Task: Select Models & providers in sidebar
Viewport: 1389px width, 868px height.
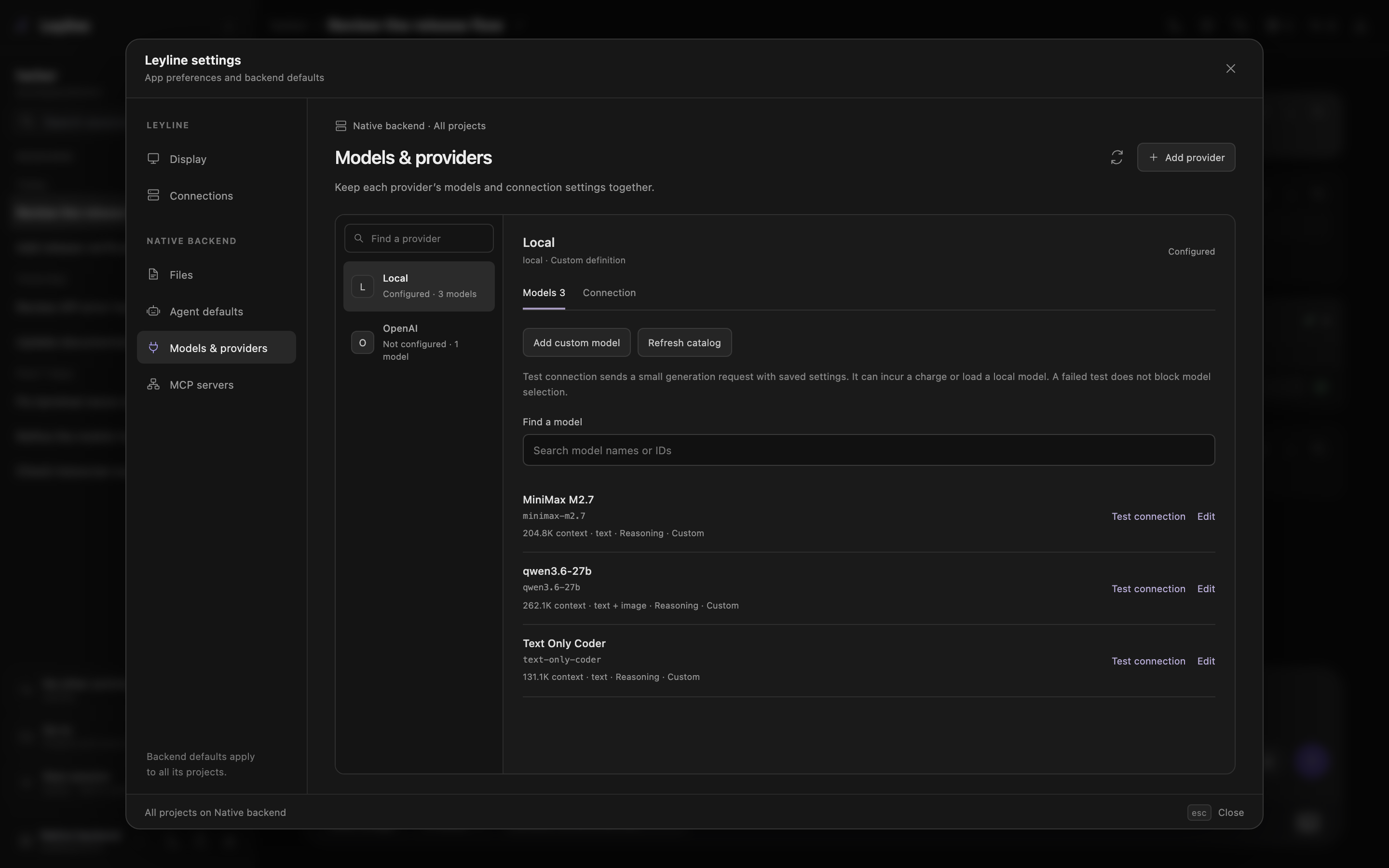Action: 217,347
